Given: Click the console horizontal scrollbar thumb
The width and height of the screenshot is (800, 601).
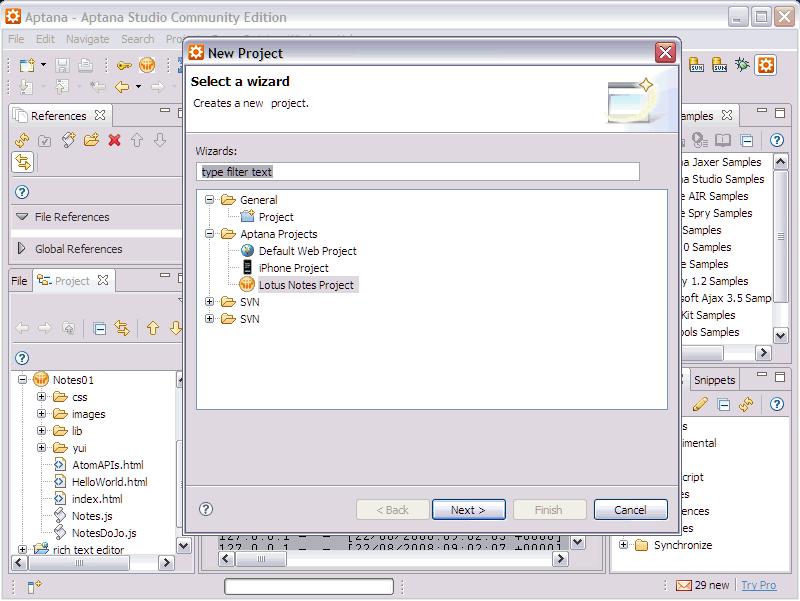Looking at the screenshot, I should pos(261,559).
